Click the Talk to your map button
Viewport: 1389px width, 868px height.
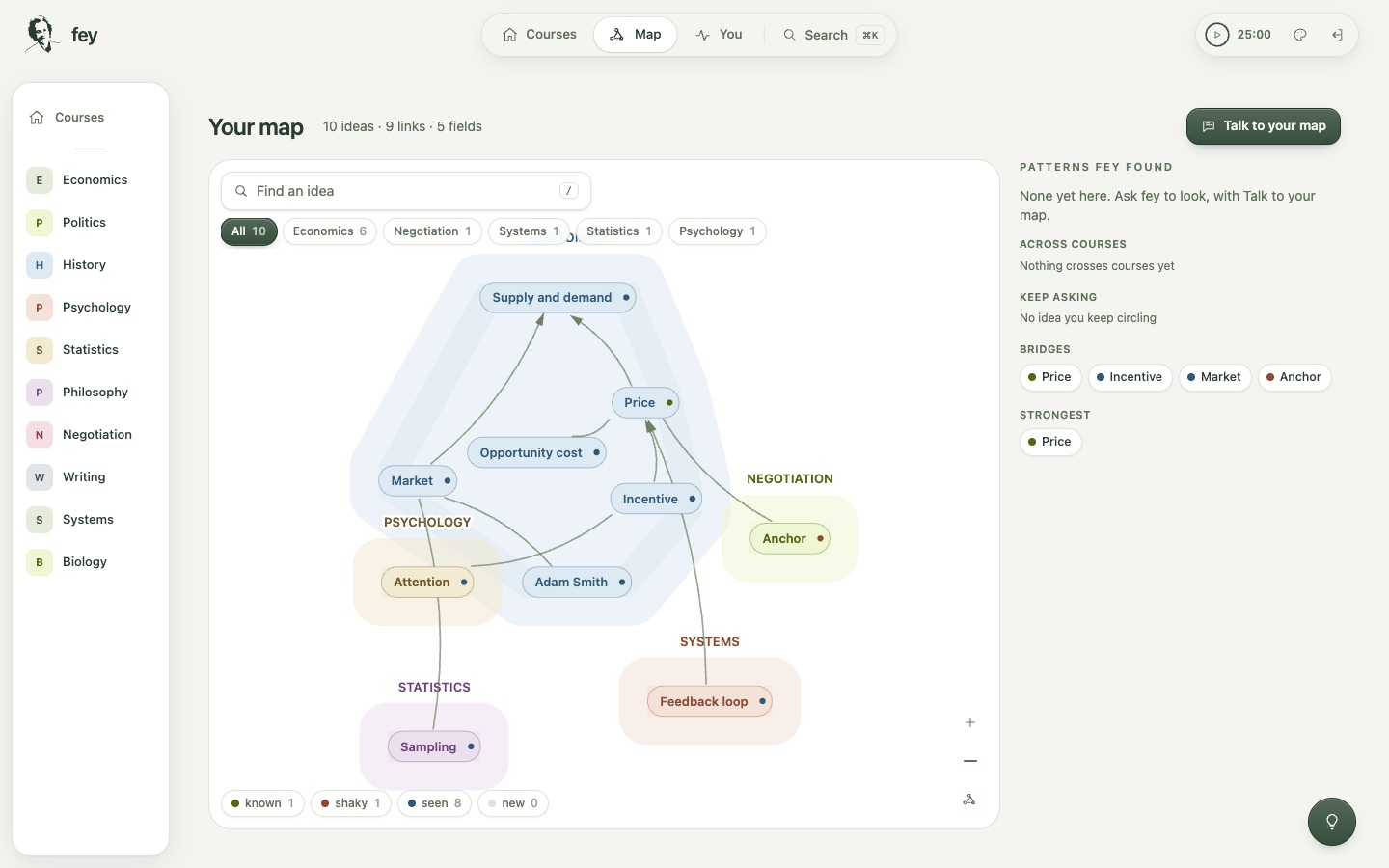1264,126
